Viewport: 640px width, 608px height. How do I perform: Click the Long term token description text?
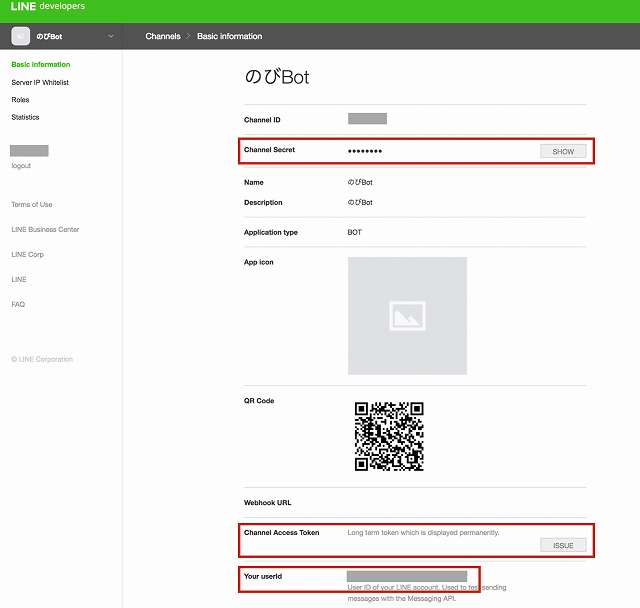(423, 533)
